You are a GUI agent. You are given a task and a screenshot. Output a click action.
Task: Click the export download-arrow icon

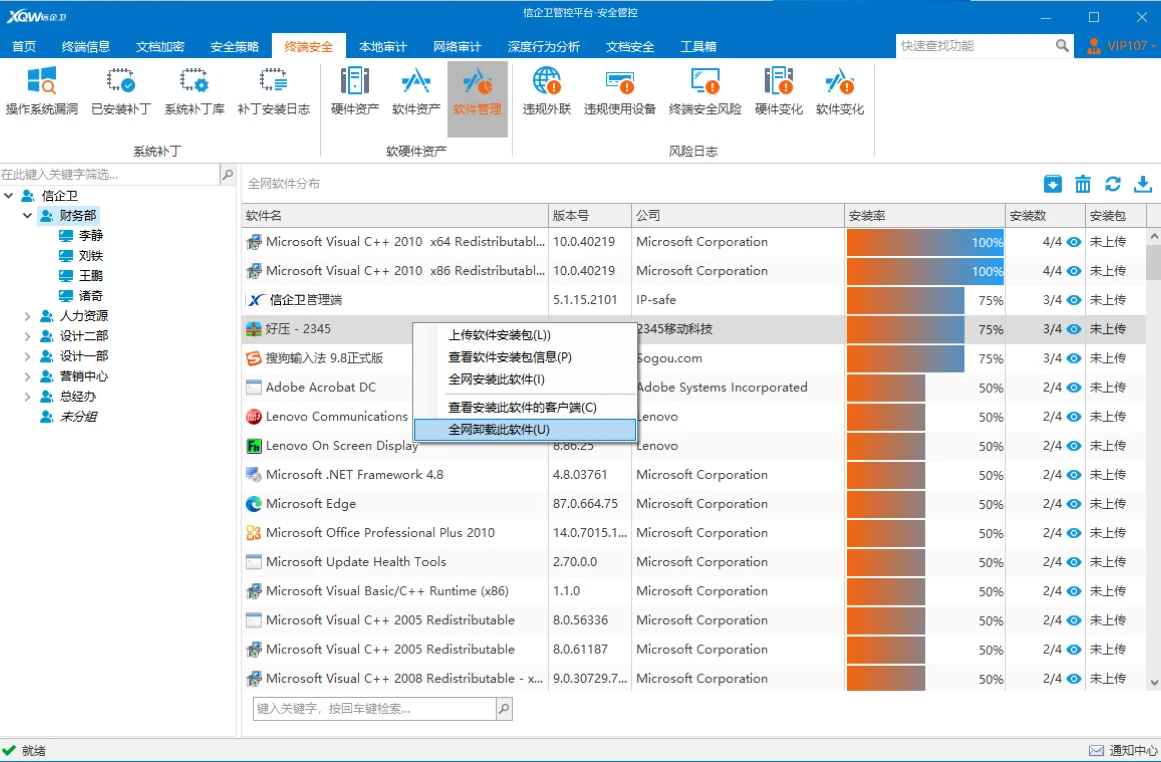[x=1142, y=184]
